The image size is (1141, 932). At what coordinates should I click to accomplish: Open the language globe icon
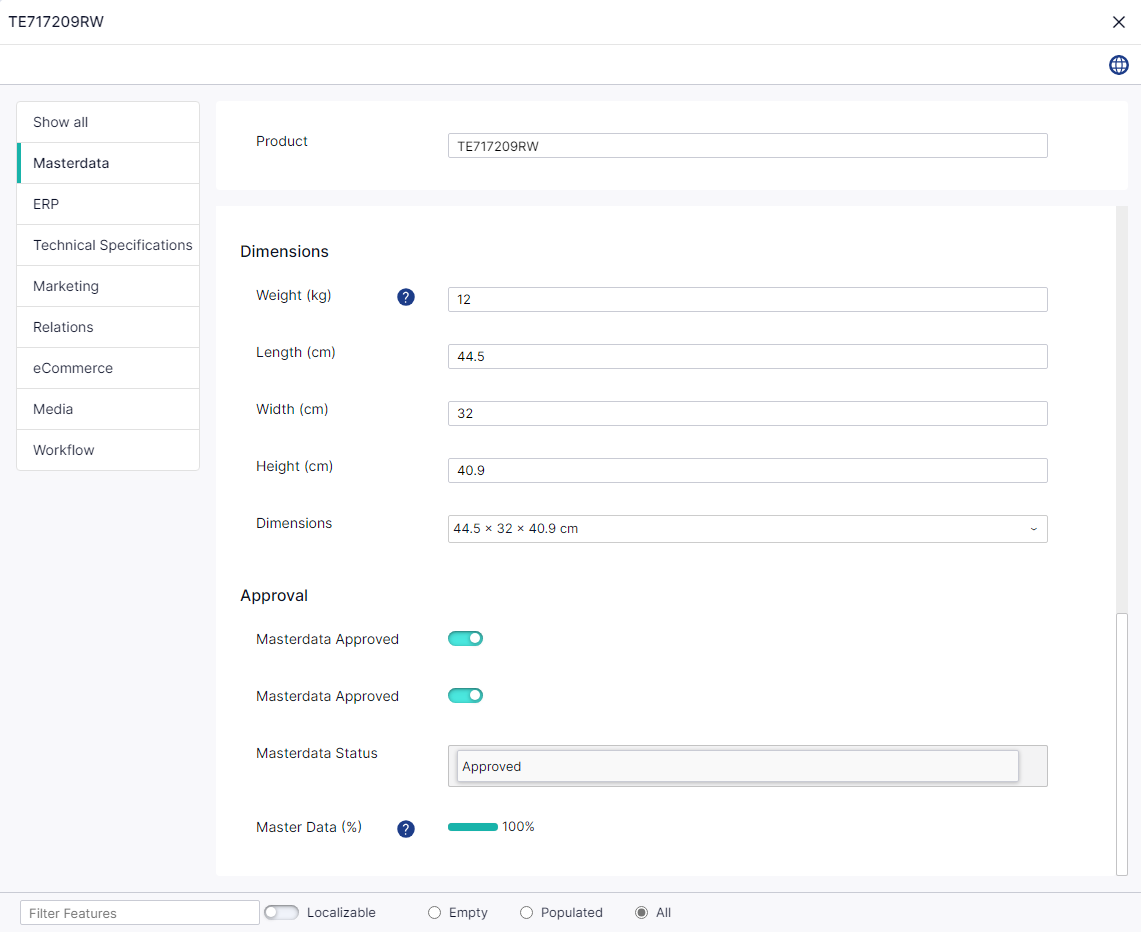point(1118,65)
